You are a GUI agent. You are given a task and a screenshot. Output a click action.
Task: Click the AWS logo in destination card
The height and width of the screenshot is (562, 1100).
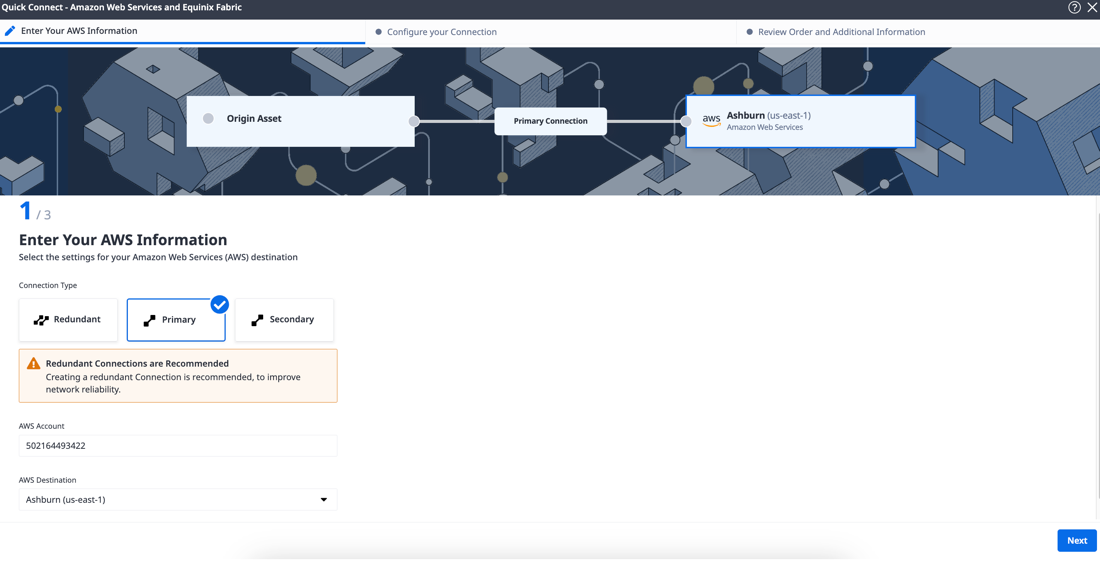(711, 121)
